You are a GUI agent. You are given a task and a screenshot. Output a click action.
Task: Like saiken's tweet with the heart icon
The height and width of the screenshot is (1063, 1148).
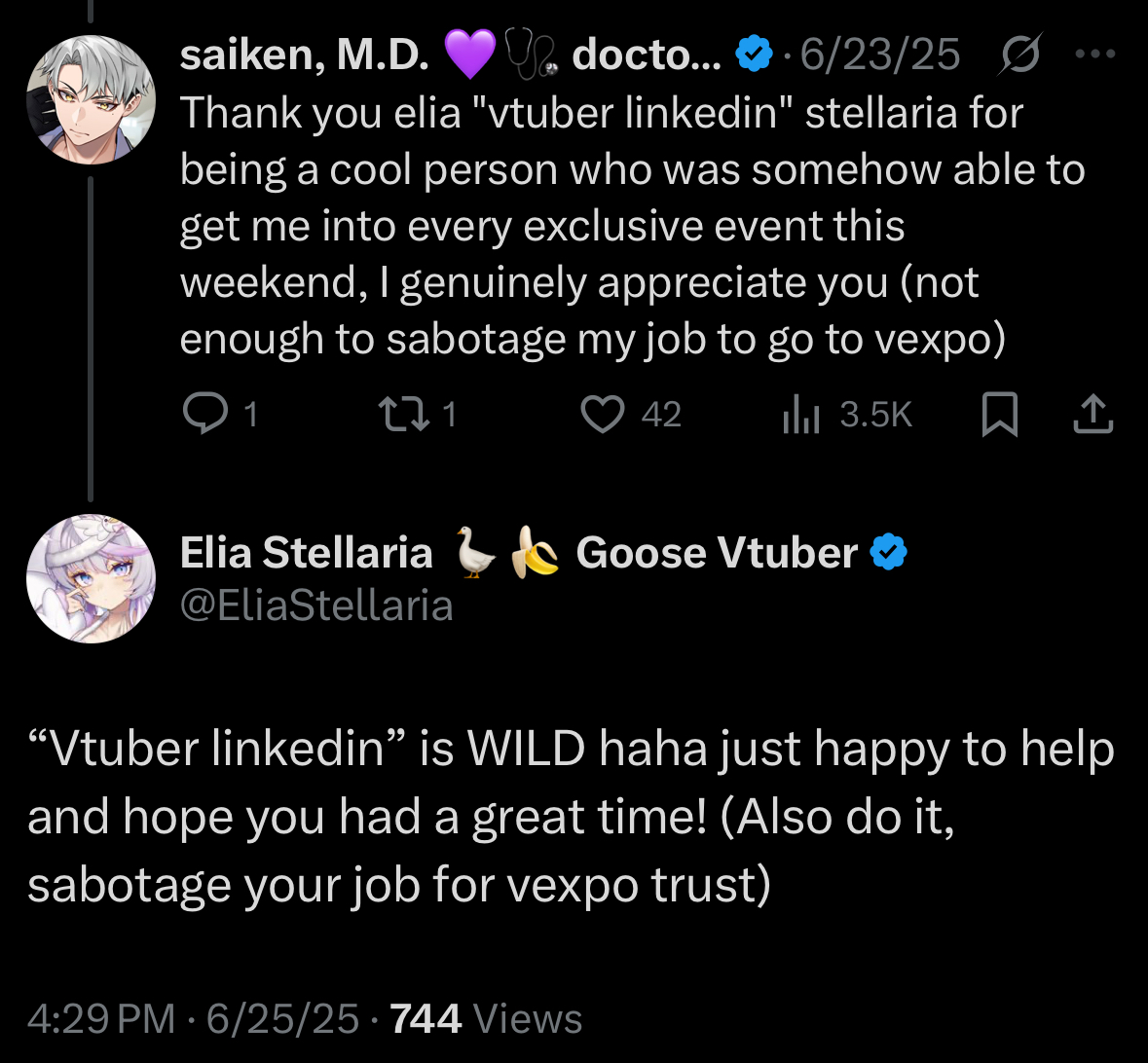pyautogui.click(x=603, y=414)
